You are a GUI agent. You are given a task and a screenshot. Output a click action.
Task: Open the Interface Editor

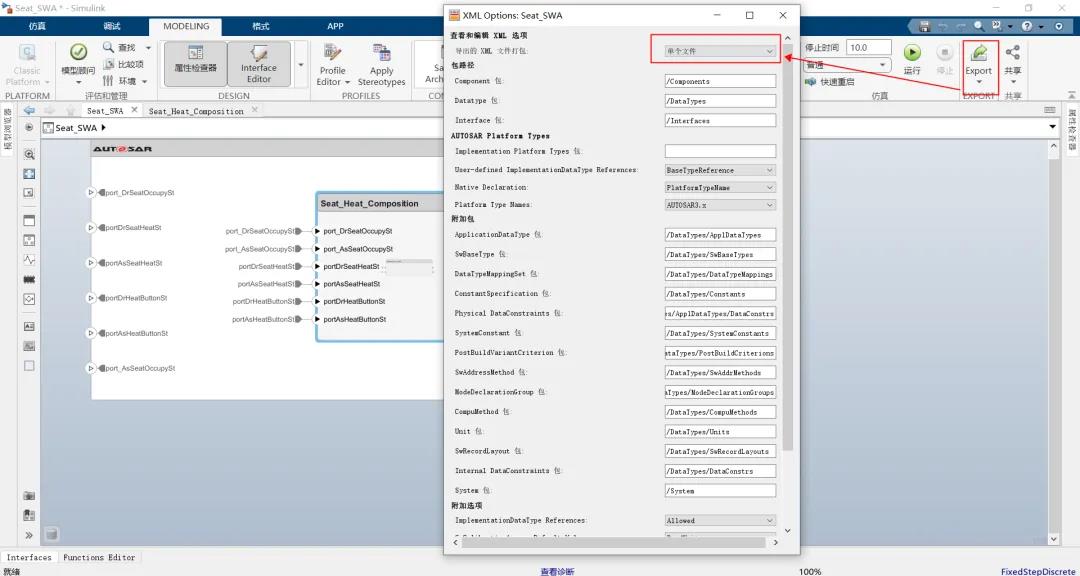tap(258, 63)
